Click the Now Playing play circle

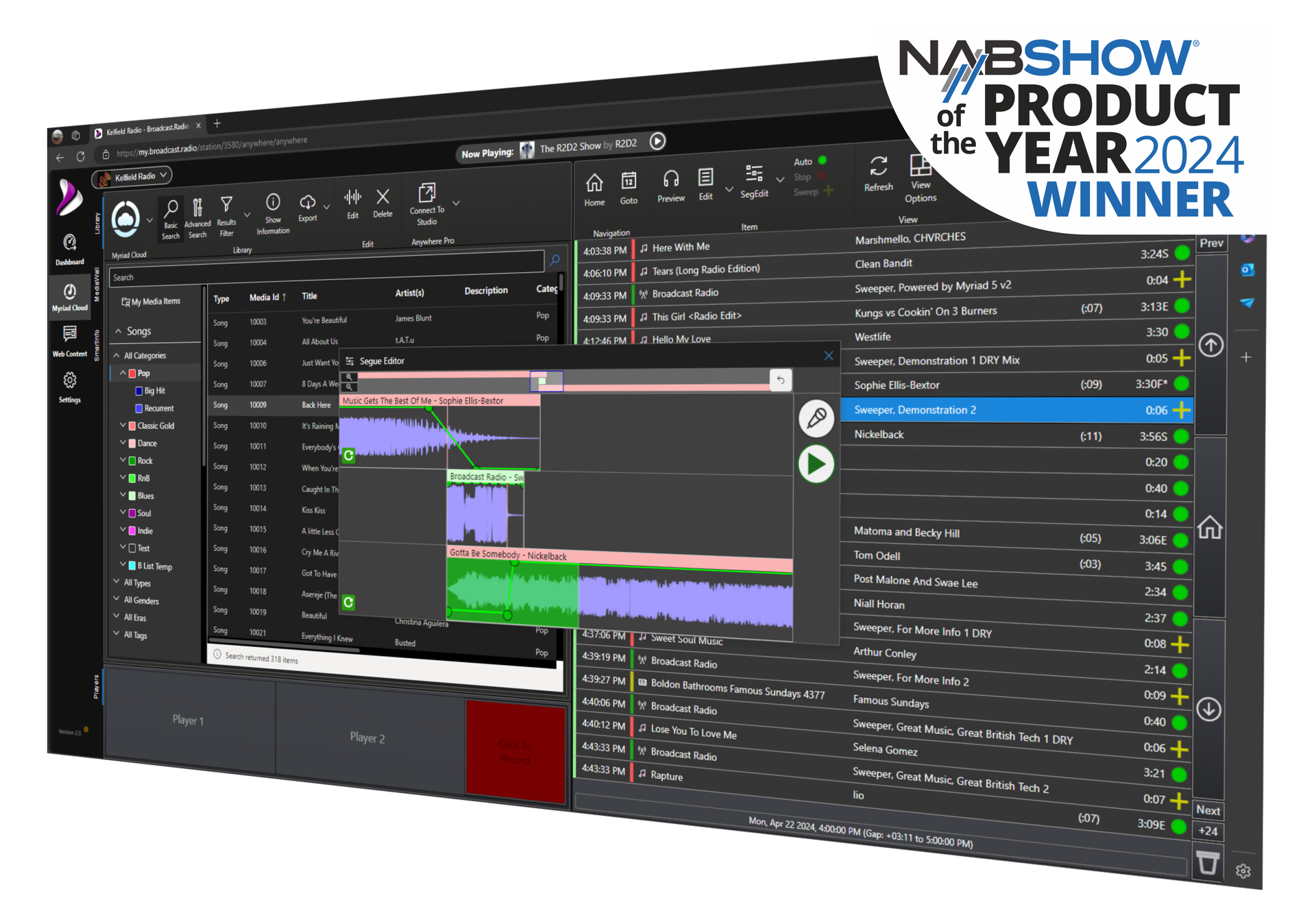[x=657, y=141]
